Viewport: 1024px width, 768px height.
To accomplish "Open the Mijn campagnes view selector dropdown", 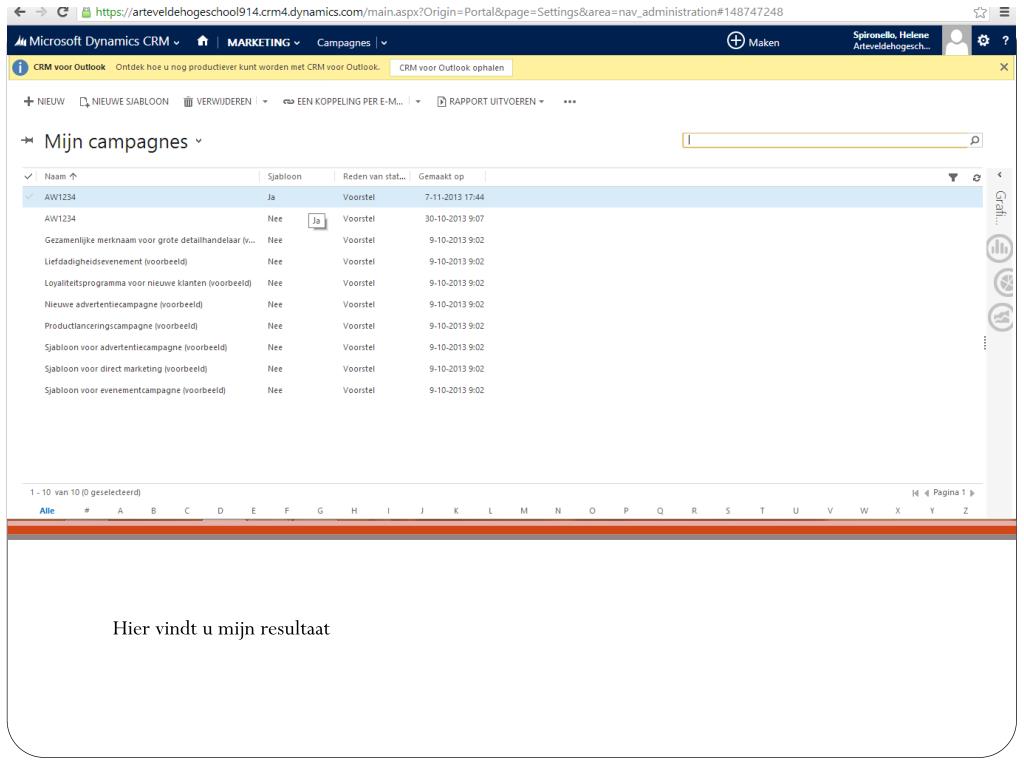I will coord(199,142).
